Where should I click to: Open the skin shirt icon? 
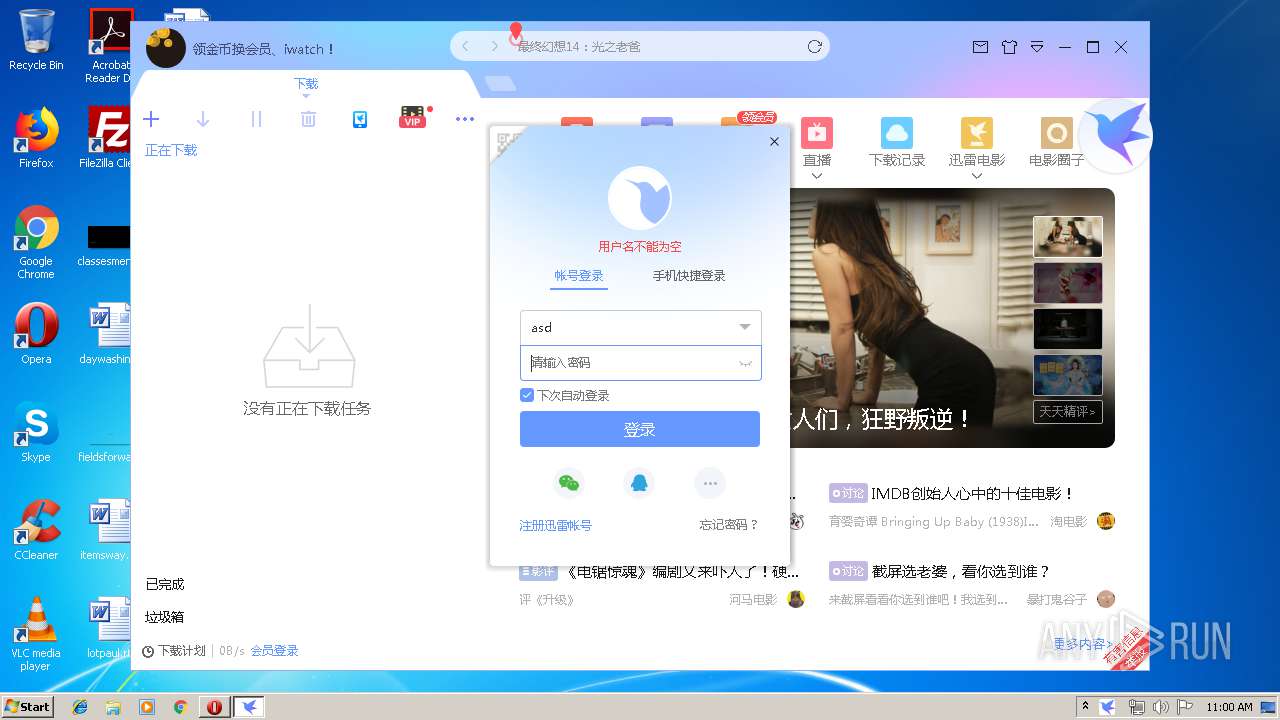point(1009,47)
